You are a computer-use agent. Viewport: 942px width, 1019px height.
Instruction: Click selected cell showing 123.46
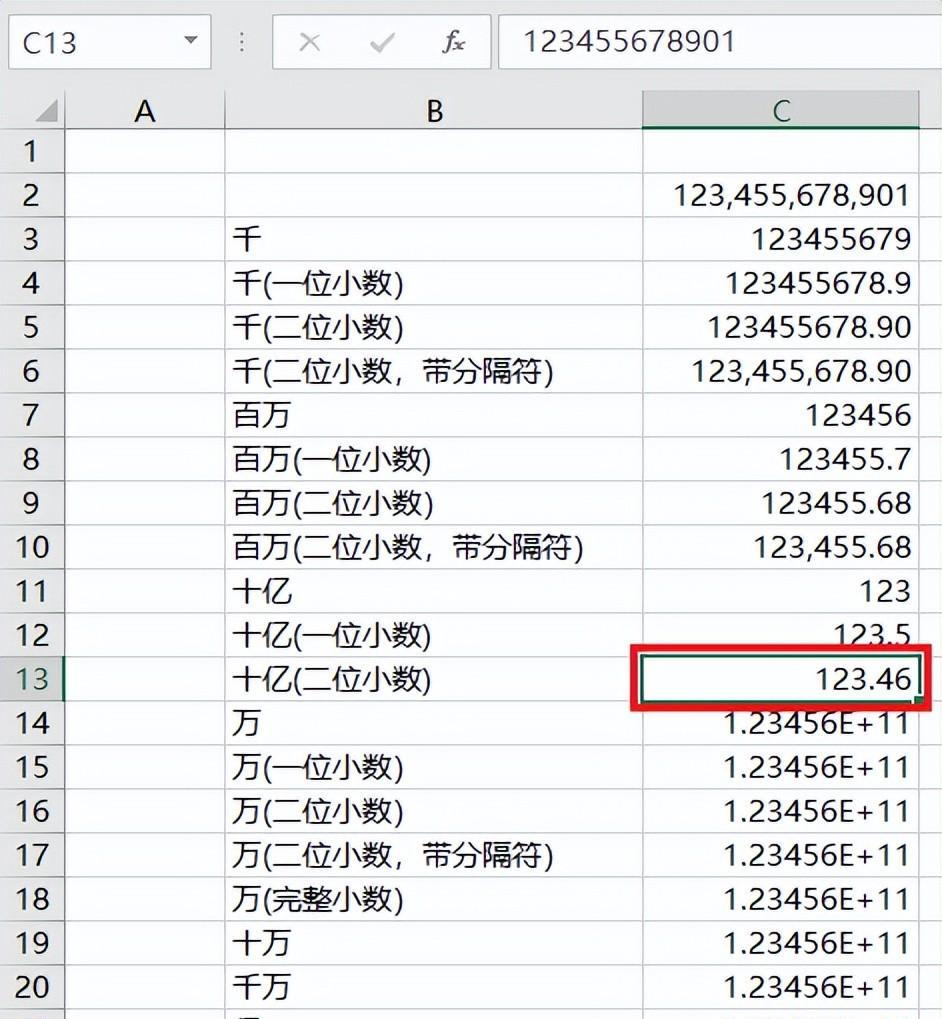pyautogui.click(x=781, y=678)
